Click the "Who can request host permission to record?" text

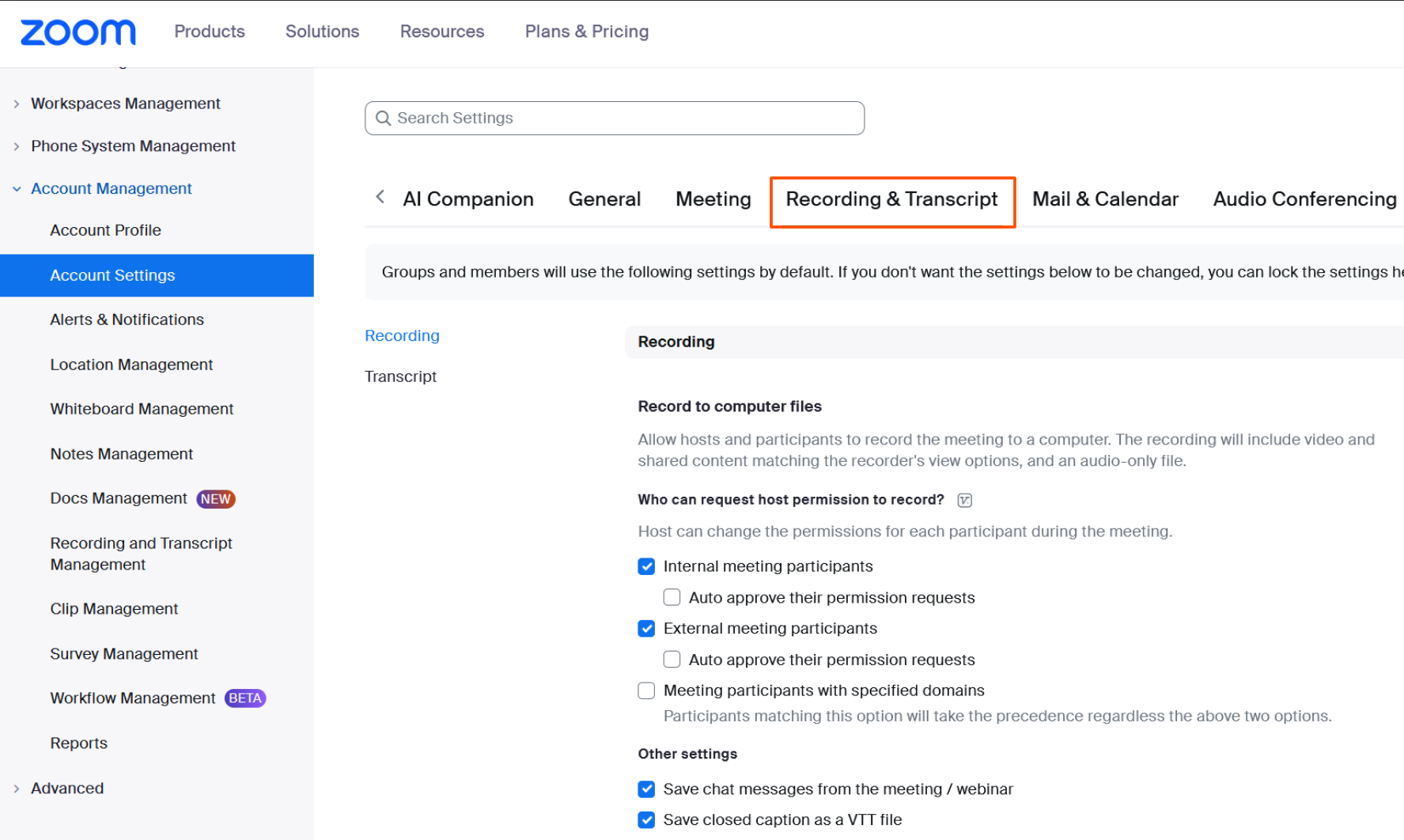(791, 500)
